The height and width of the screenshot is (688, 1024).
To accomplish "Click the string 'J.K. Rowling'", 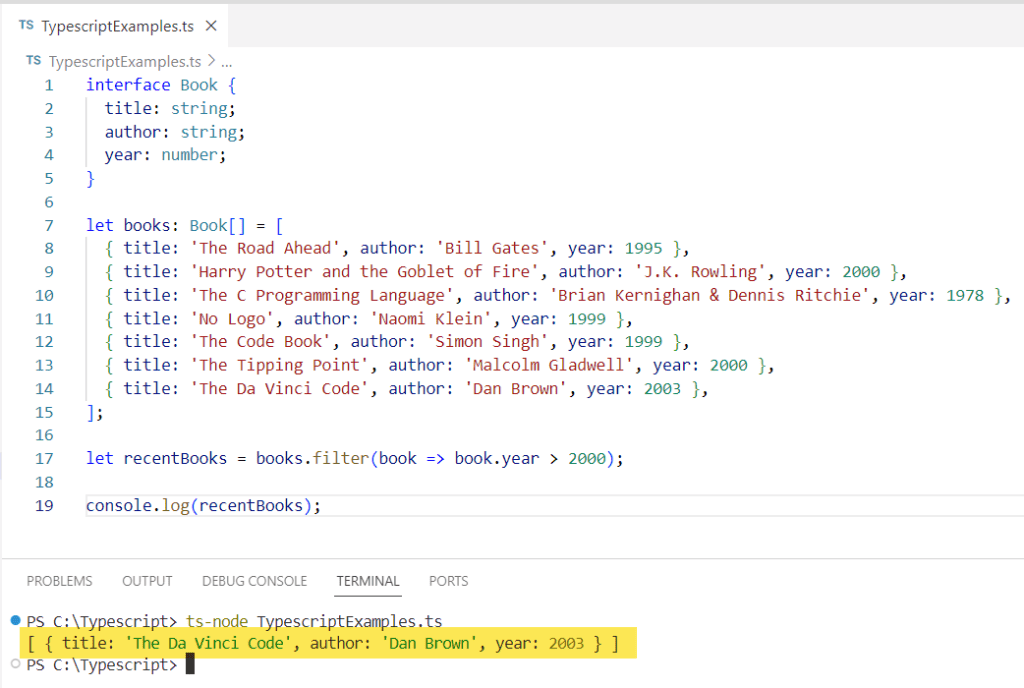I will click(700, 272).
